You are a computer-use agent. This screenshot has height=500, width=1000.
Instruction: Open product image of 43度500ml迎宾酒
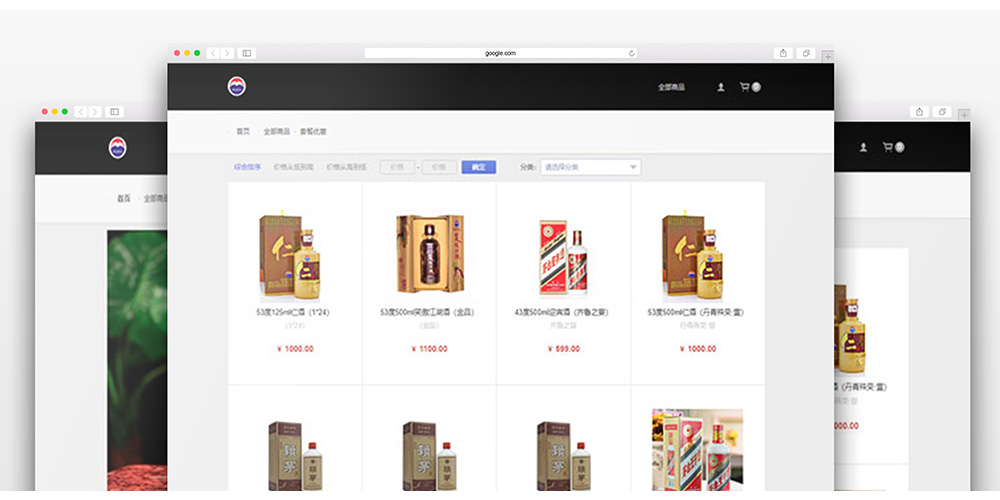[564, 258]
